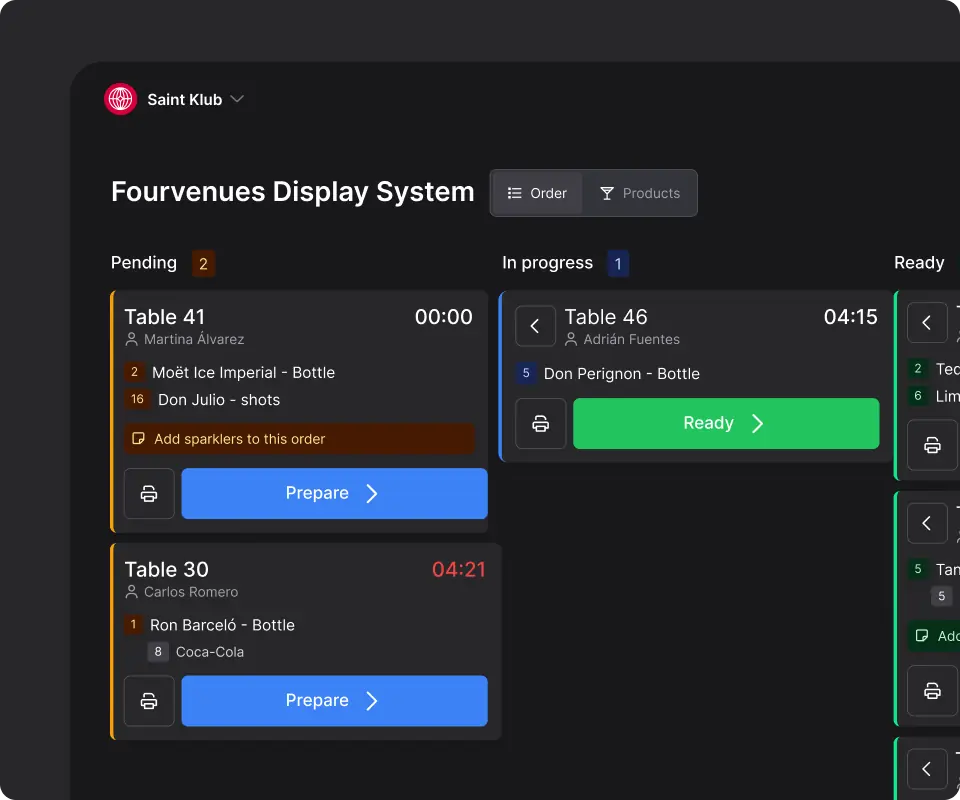Click the back arrow on the second Ready card
The height and width of the screenshot is (800, 960).
point(927,523)
